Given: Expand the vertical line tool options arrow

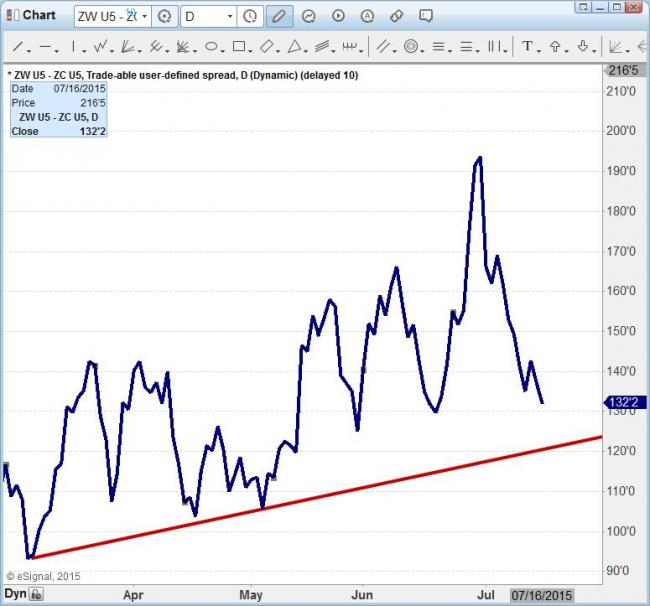Looking at the screenshot, I should pos(84,51).
